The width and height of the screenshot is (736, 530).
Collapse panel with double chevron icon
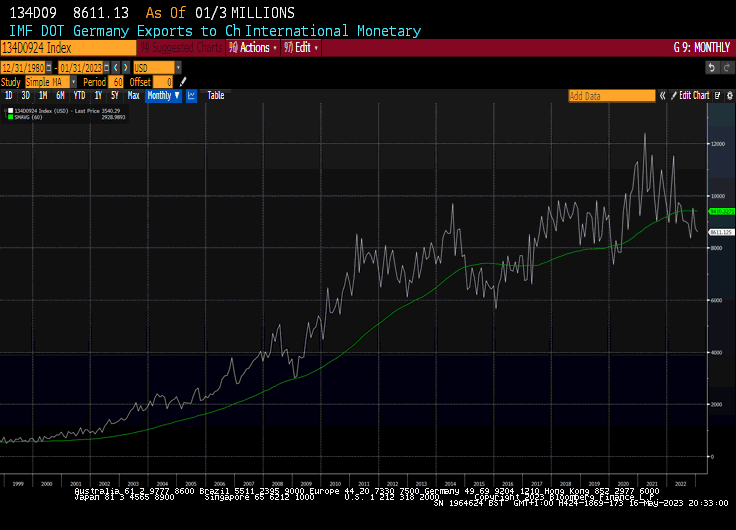coord(662,96)
